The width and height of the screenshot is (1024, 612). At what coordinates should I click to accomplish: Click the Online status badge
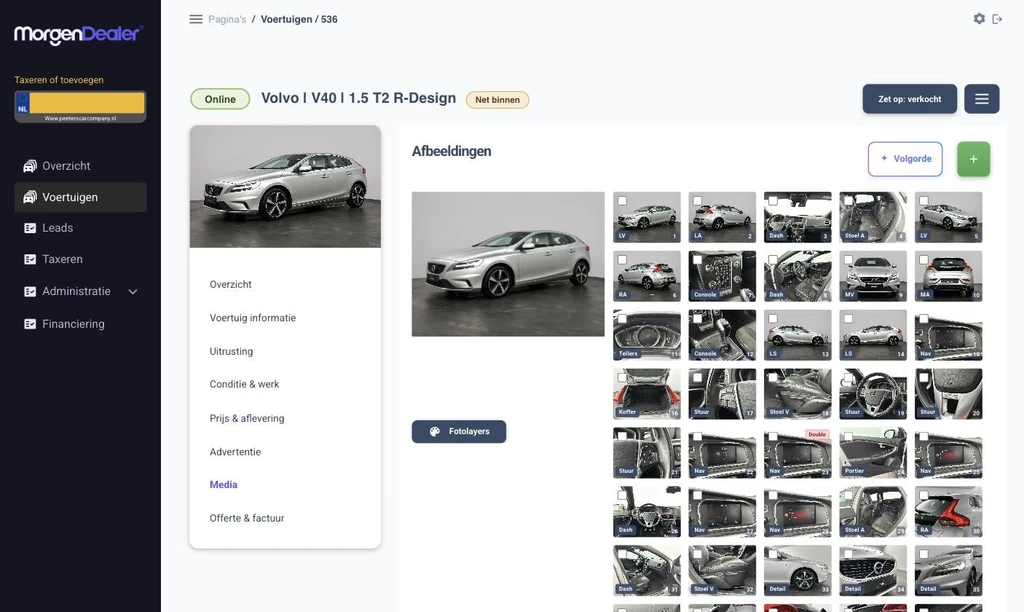click(x=220, y=99)
